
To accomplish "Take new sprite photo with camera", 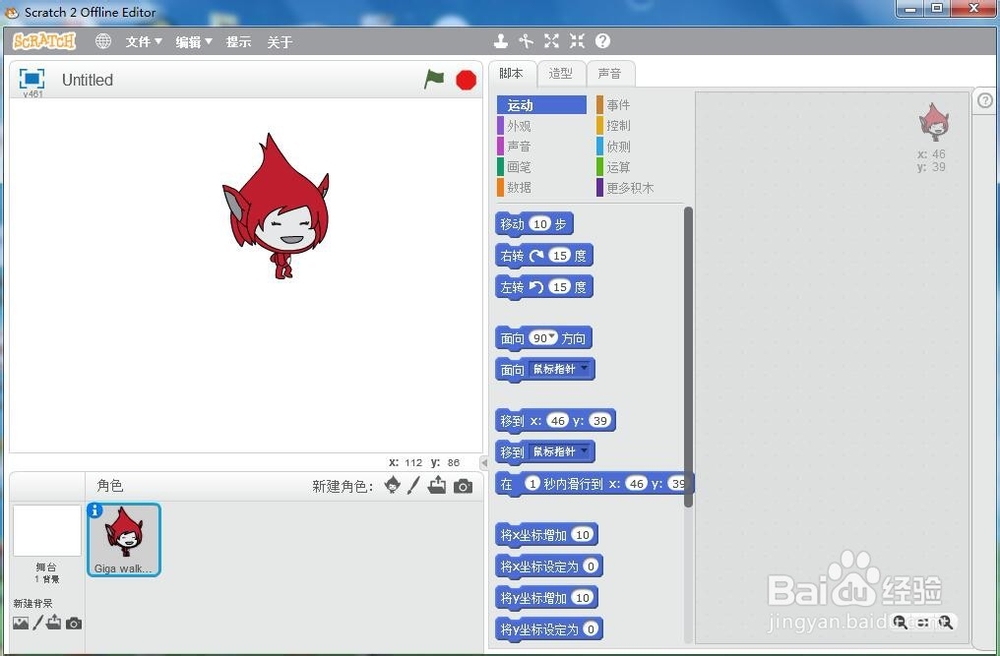I will pos(463,486).
